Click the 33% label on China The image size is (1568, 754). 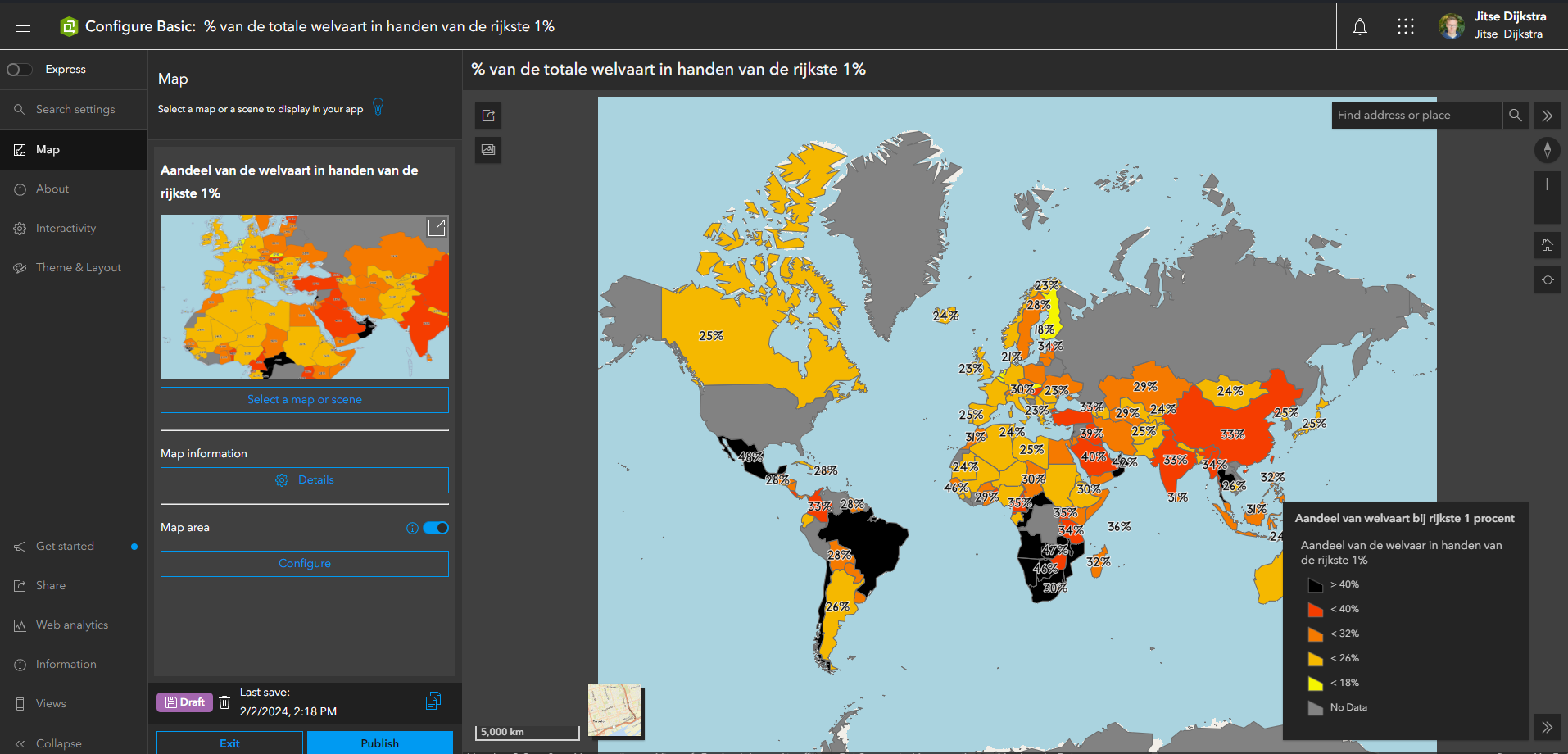[1233, 434]
